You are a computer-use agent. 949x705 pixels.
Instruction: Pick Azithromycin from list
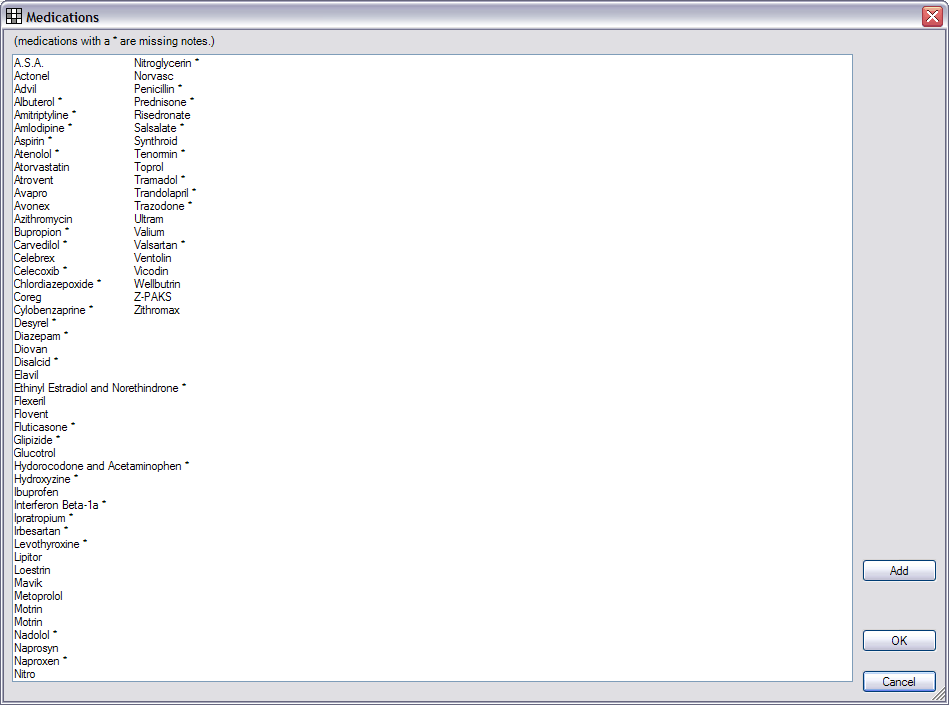coord(43,219)
